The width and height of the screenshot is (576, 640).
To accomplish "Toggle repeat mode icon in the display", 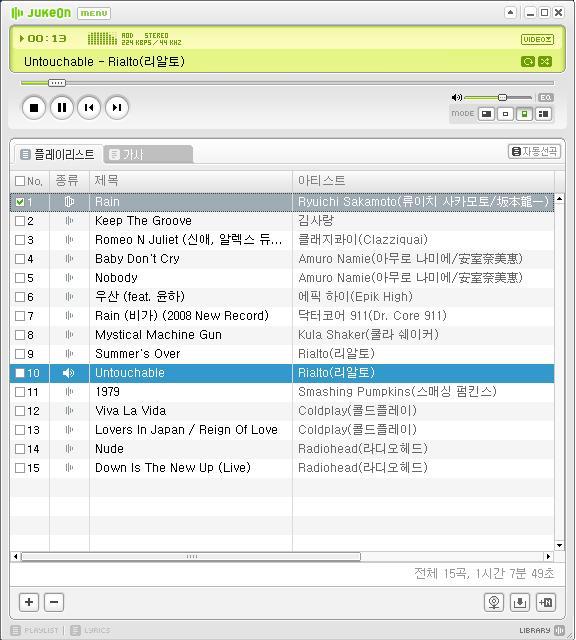I will 527,62.
